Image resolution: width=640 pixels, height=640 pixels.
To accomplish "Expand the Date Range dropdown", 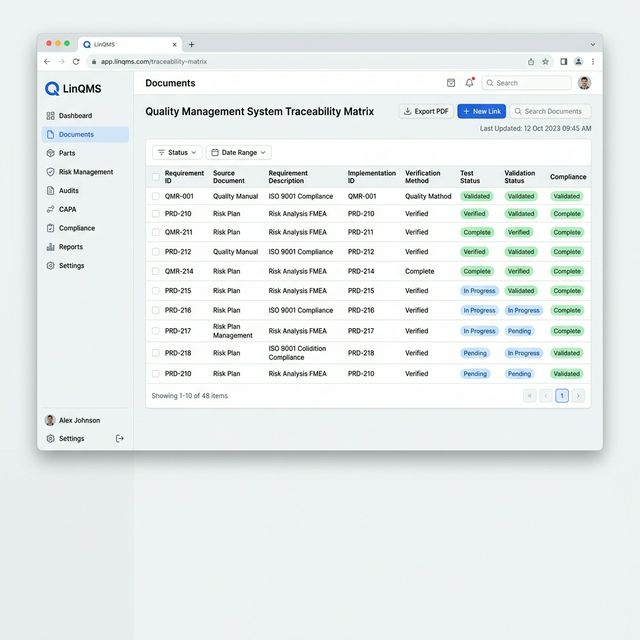I will click(x=238, y=153).
